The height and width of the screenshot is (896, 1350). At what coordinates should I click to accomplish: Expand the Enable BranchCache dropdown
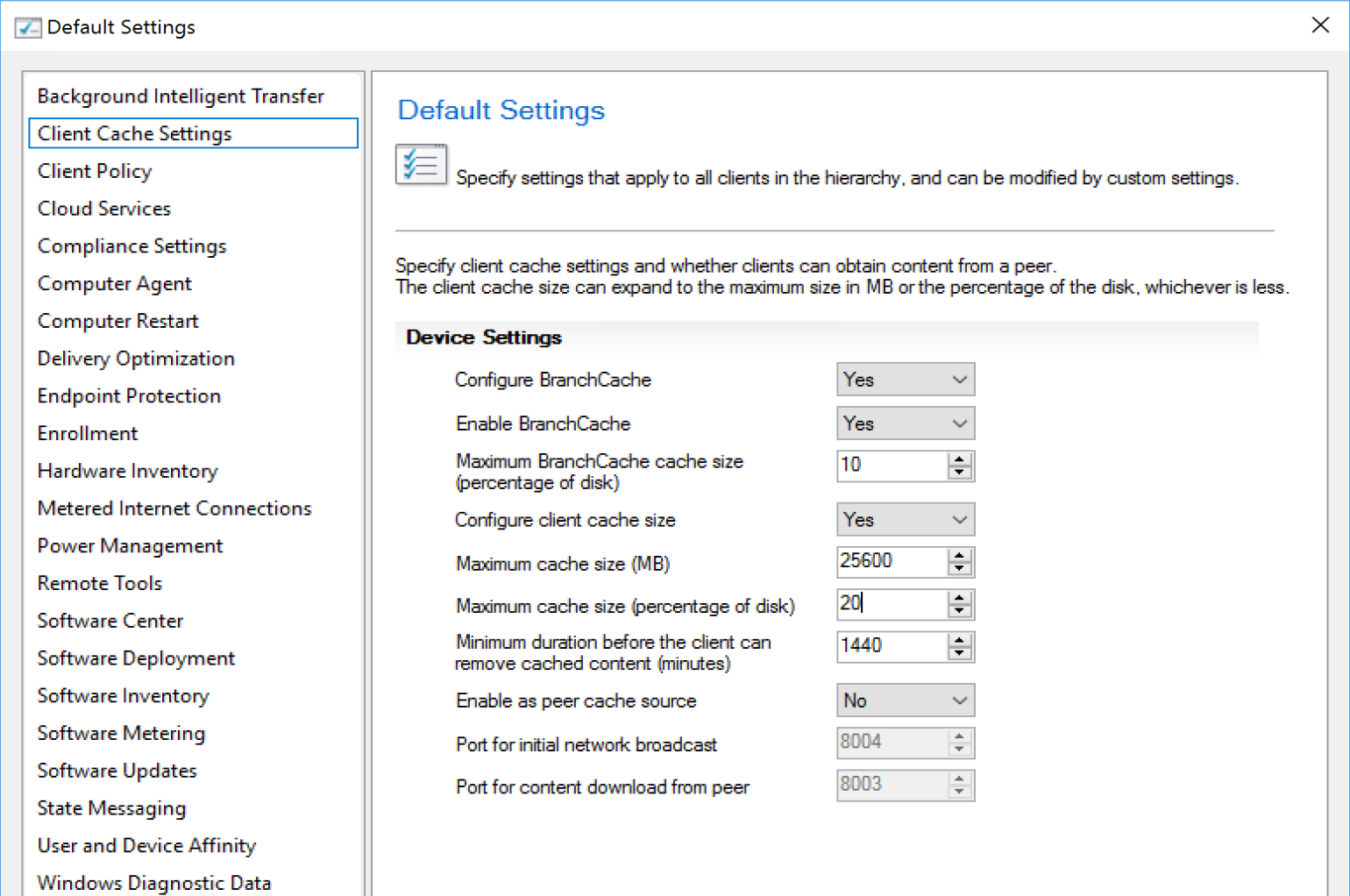click(905, 423)
